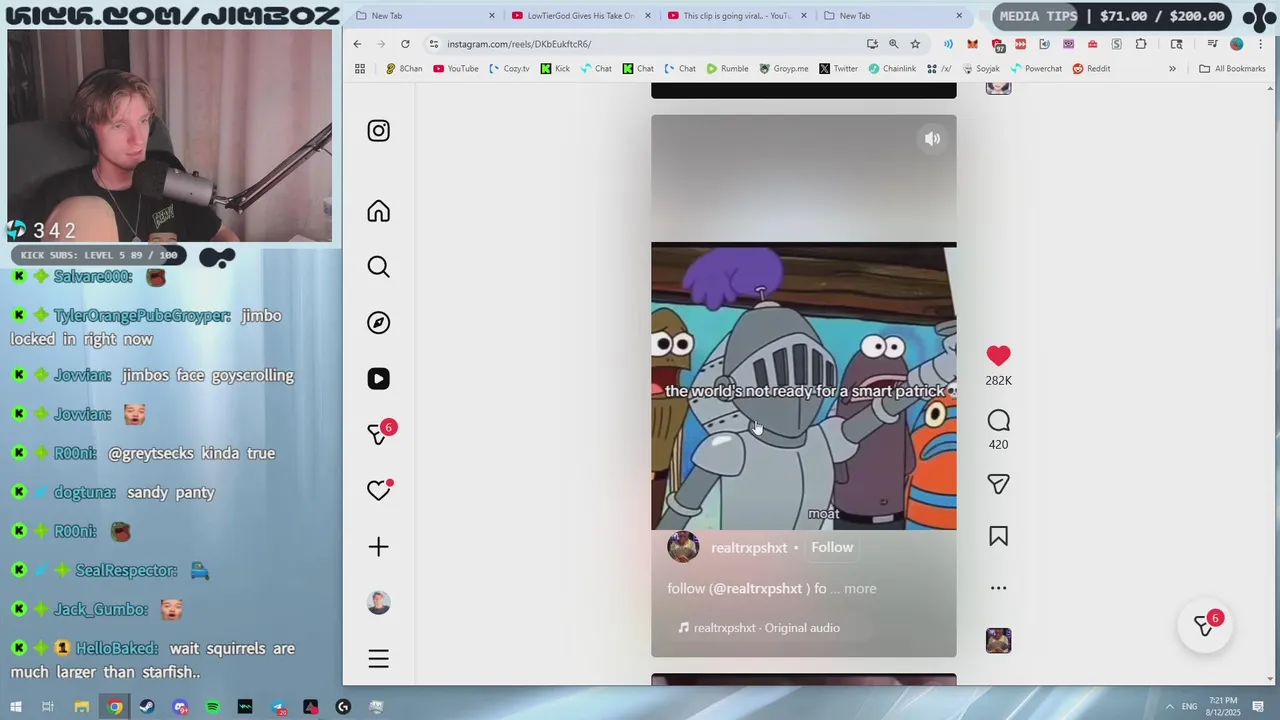The width and height of the screenshot is (1280, 720).
Task: Open the 8Chan bookmark
Action: (404, 69)
